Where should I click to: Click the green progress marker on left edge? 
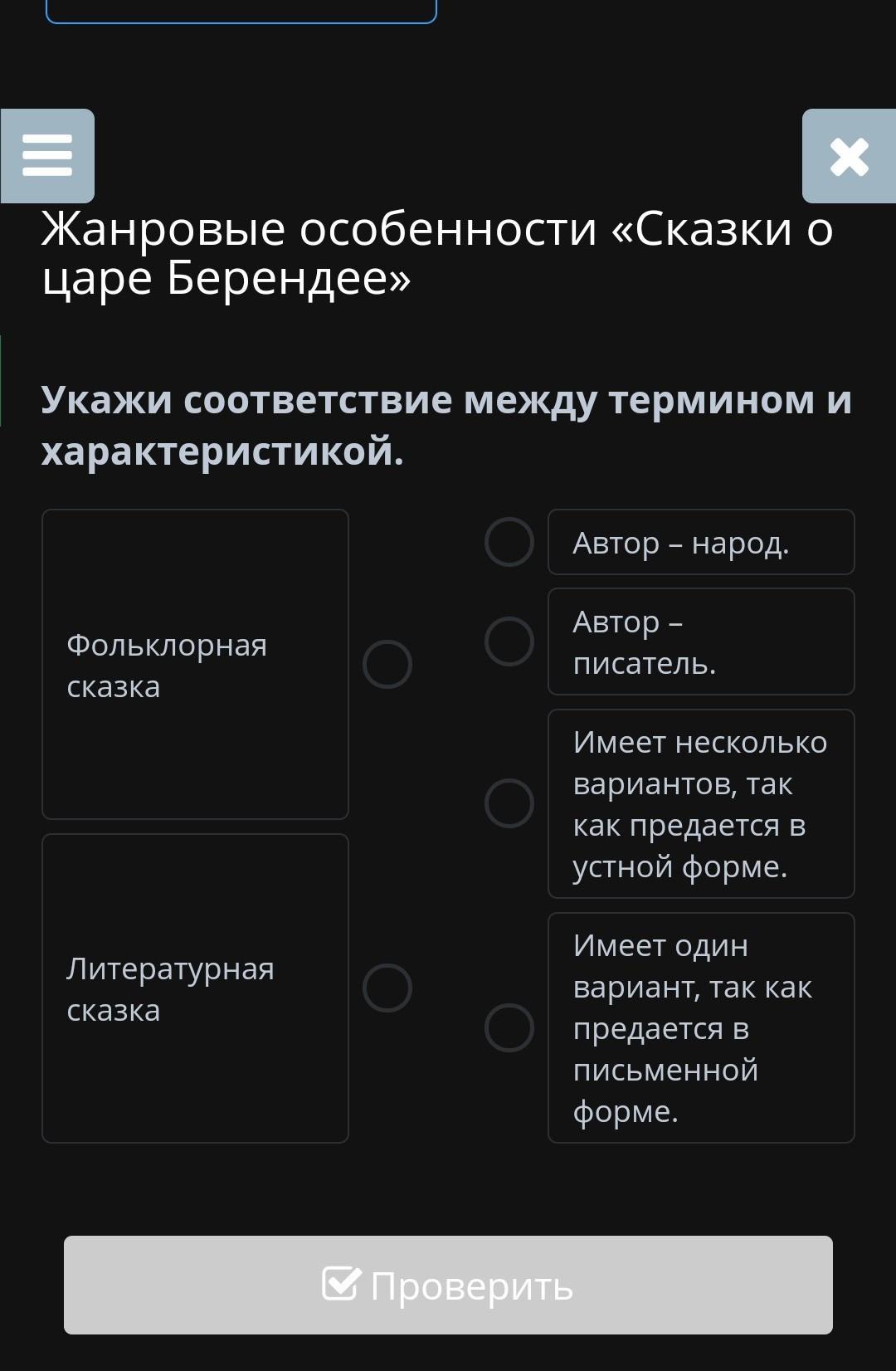pos(2,380)
